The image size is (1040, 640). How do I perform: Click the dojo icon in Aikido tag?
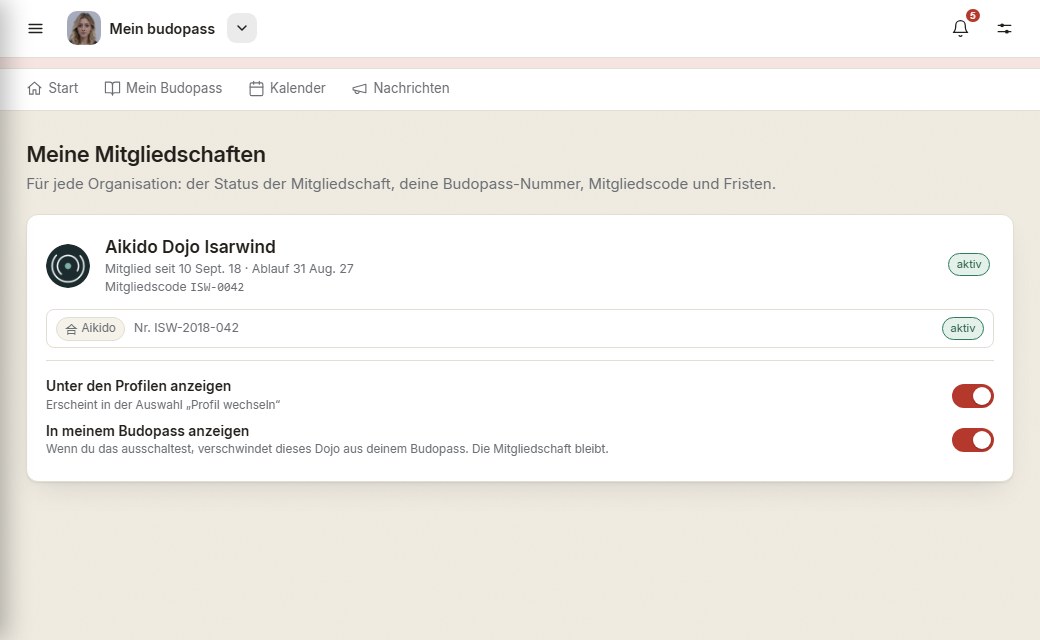[x=71, y=329]
